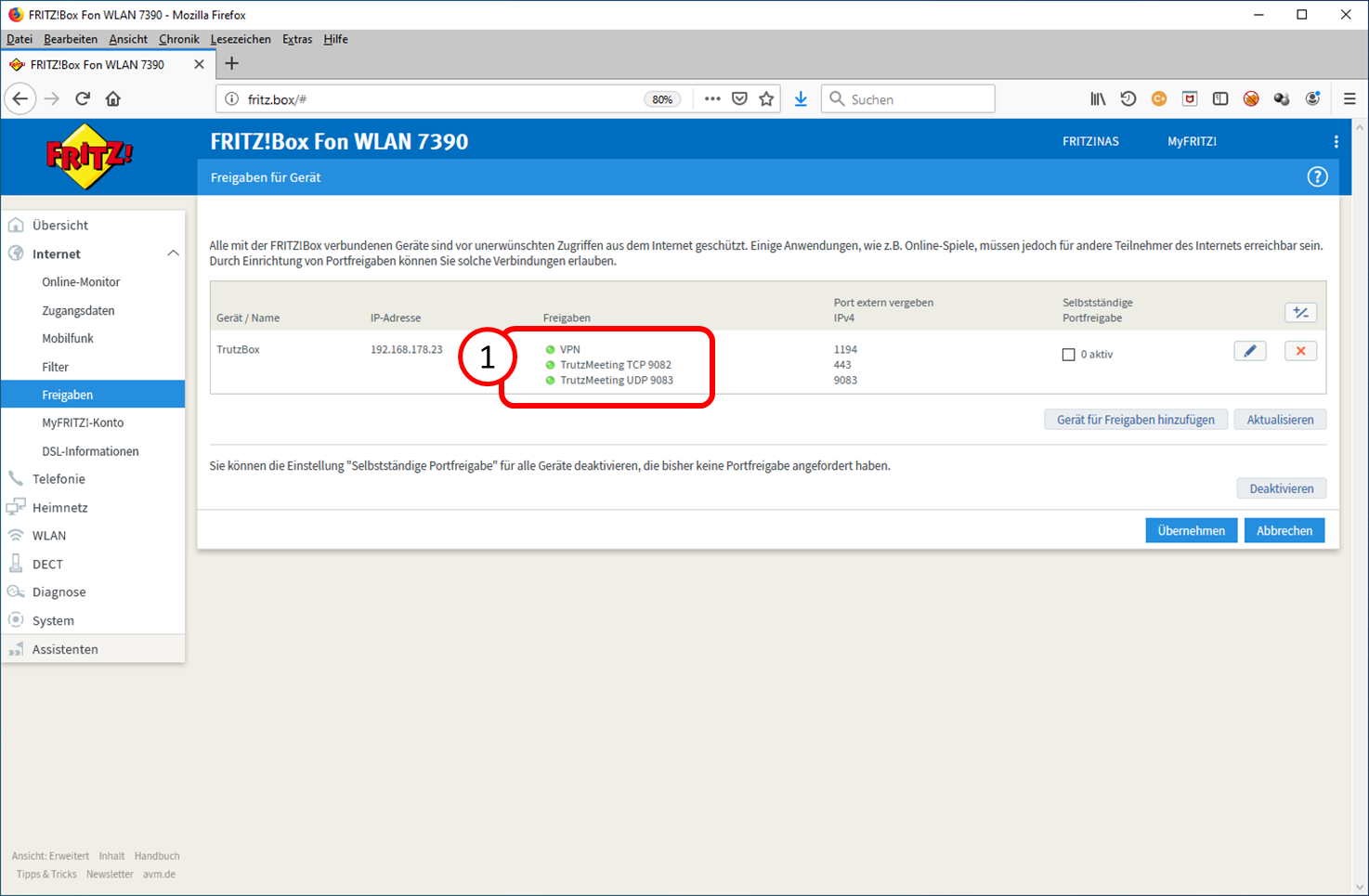This screenshot has width=1369, height=896.
Task: Click the Deaktivieren button
Action: [x=1282, y=488]
